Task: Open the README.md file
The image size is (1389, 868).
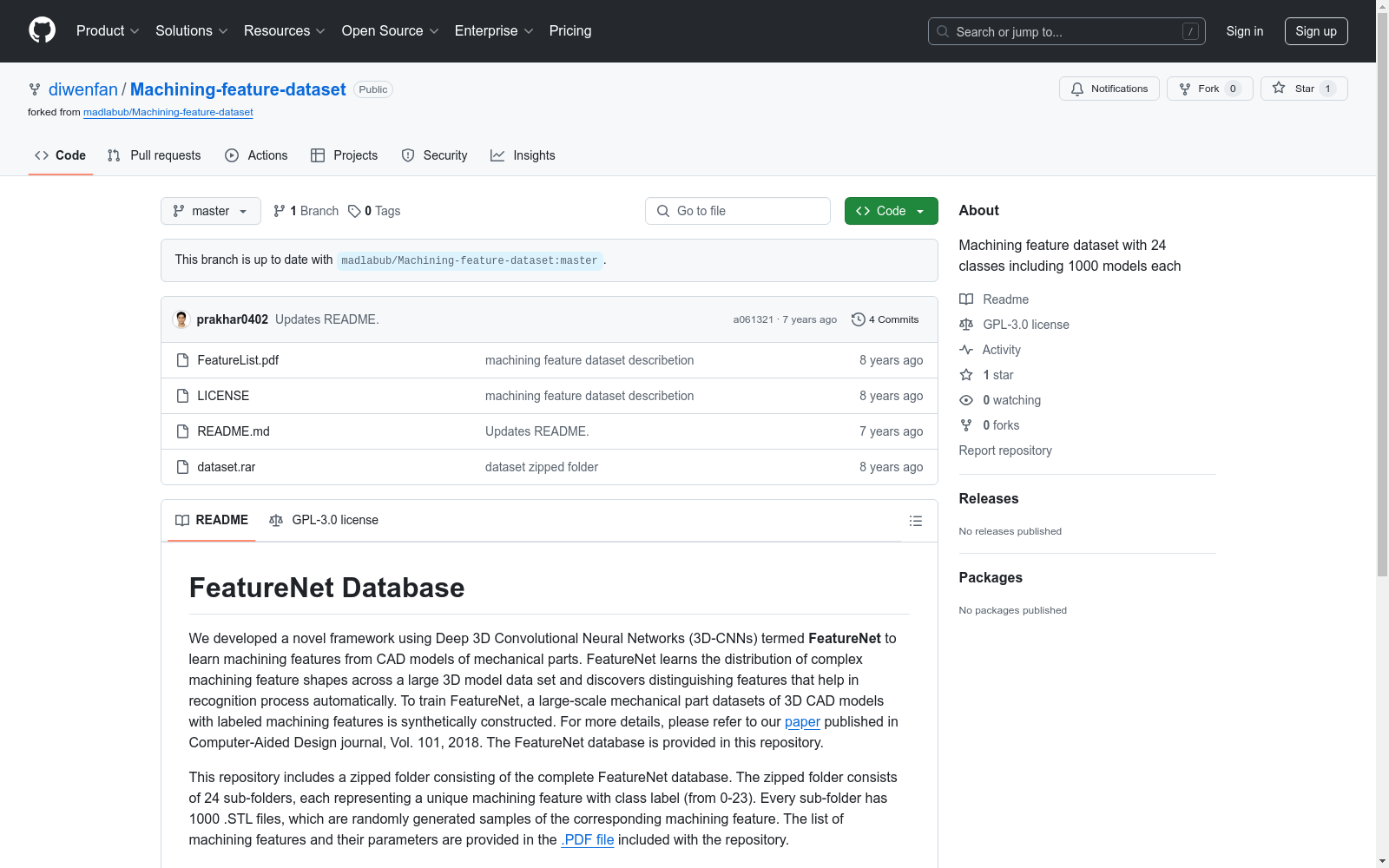Action: (234, 431)
